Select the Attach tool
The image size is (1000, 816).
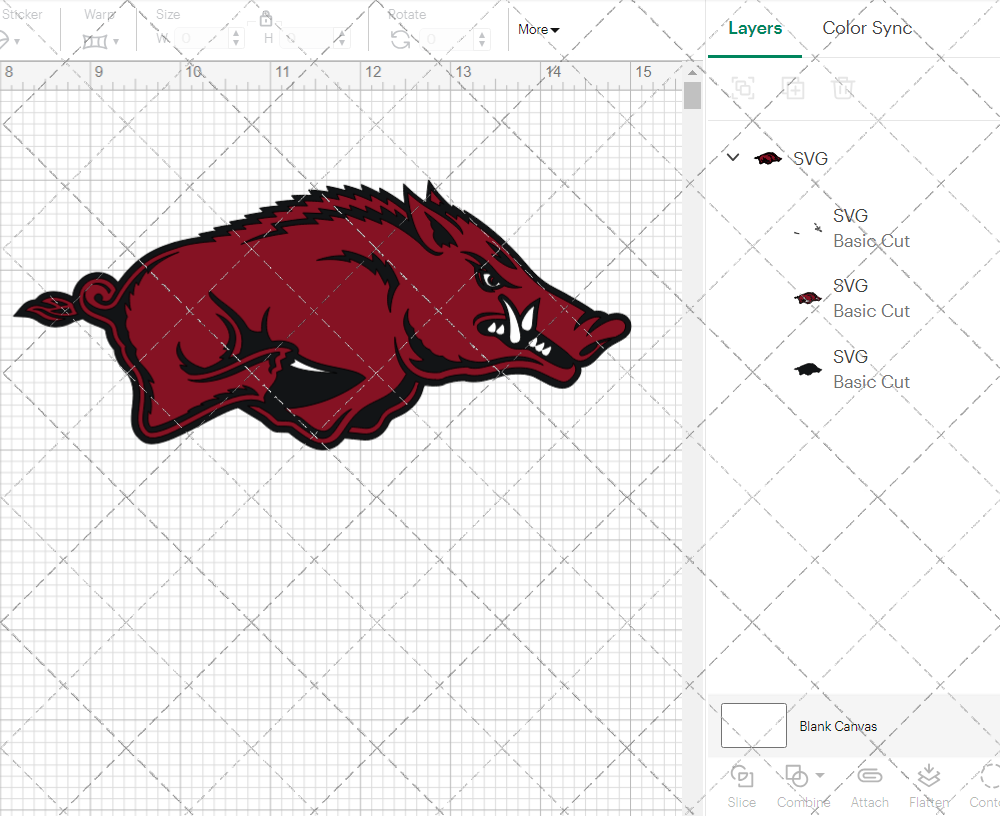tap(869, 785)
